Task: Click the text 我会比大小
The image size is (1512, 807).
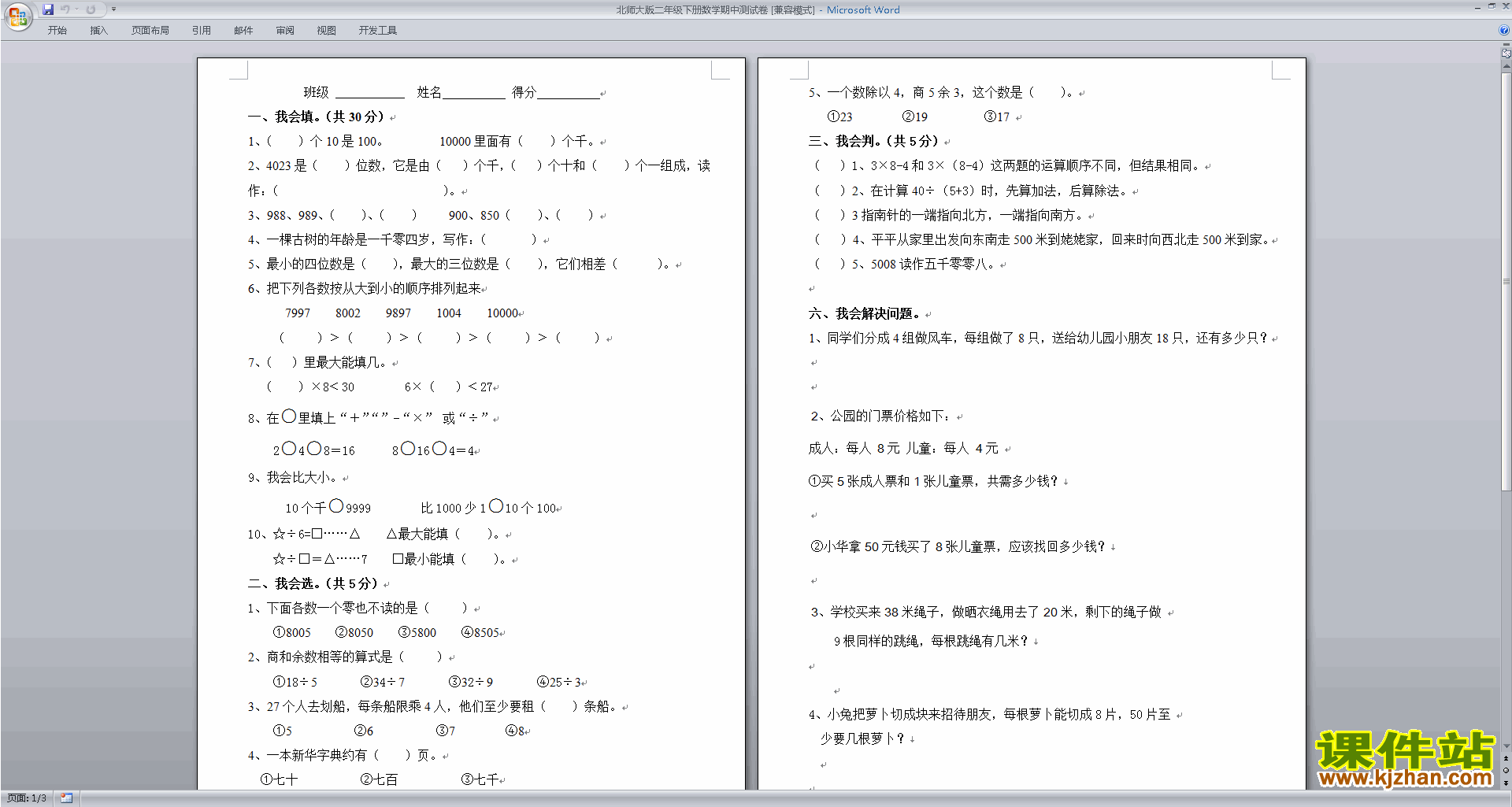Action: (x=298, y=478)
